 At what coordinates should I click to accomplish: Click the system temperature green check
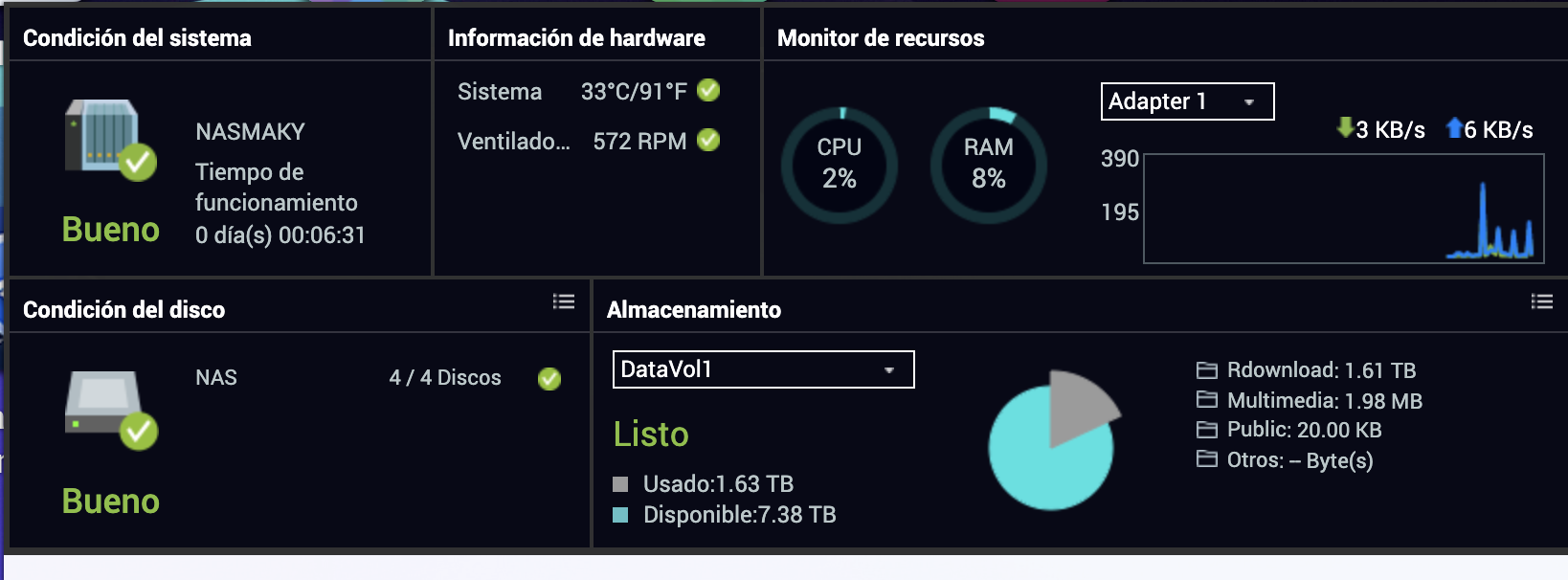[x=708, y=90]
